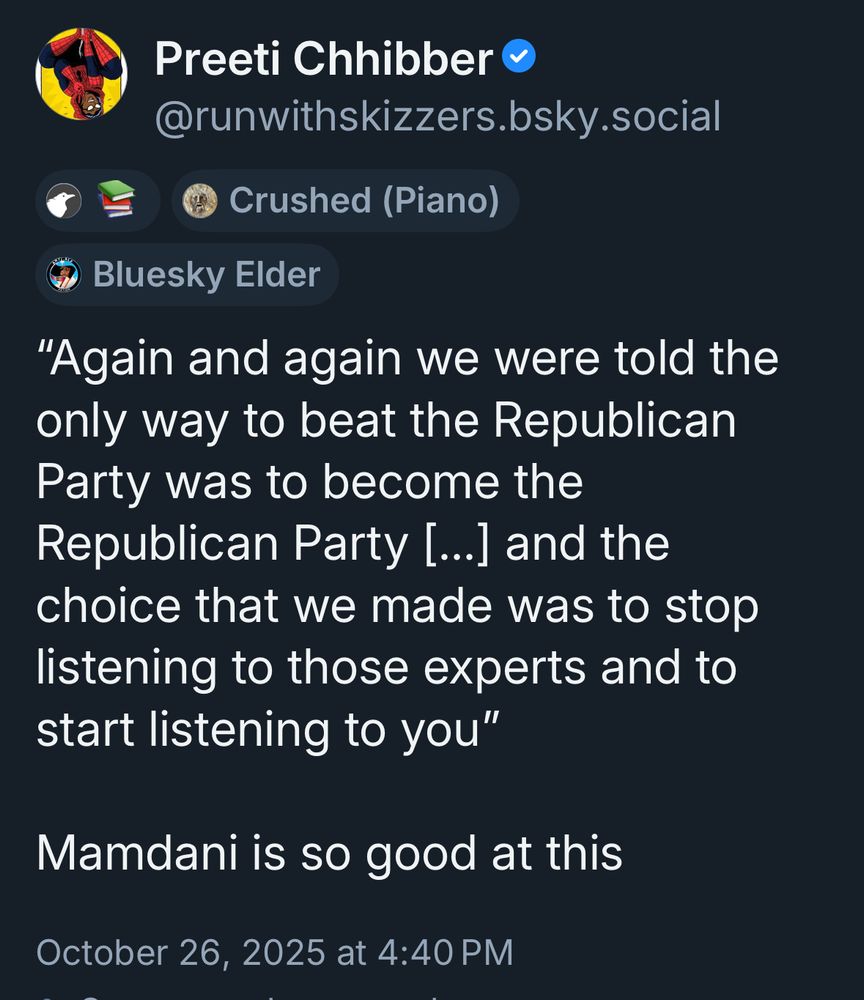Open the October 26, 2025 timestamp link
The image size is (864, 1000).
(277, 953)
